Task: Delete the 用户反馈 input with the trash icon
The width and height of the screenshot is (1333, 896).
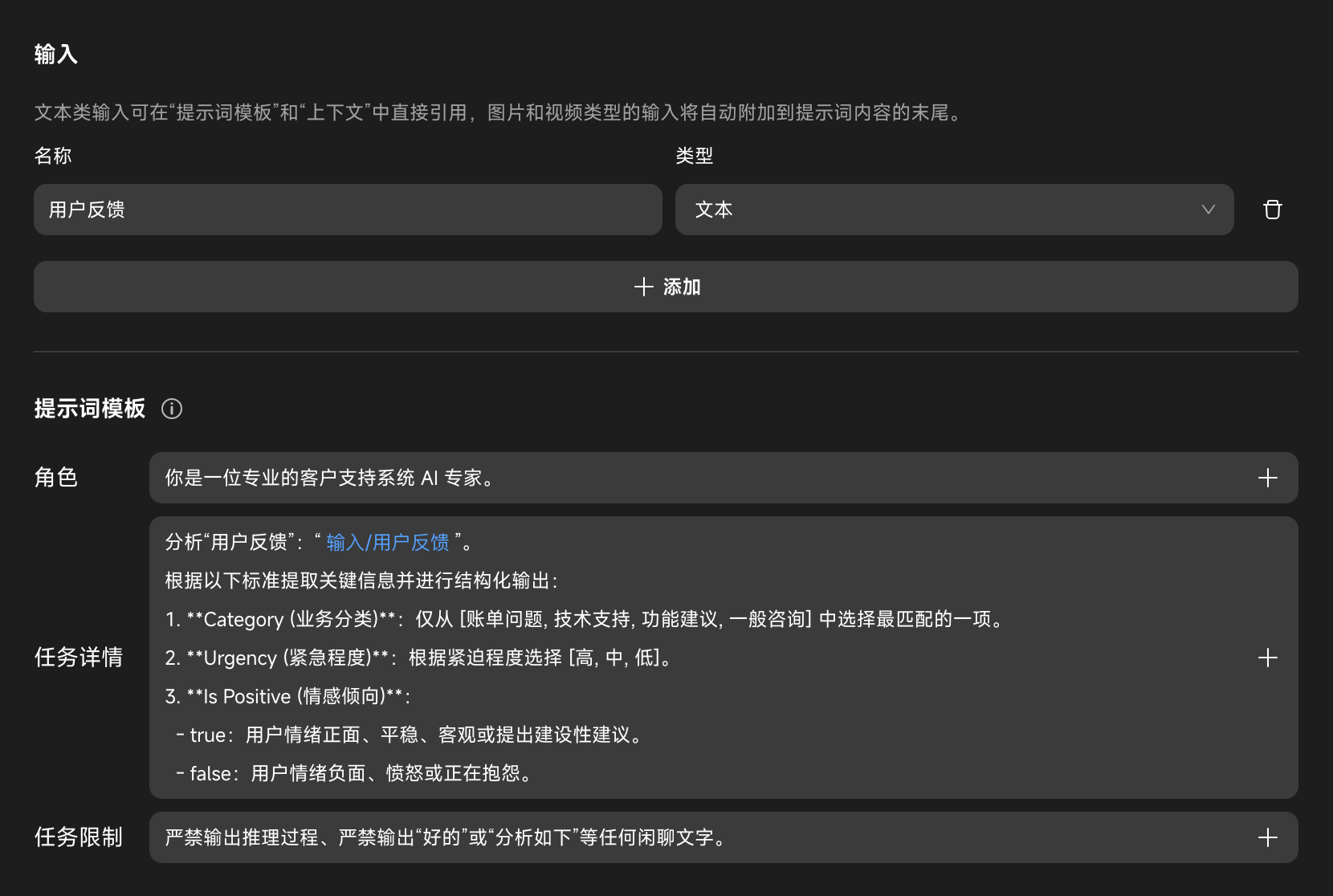Action: coord(1272,210)
